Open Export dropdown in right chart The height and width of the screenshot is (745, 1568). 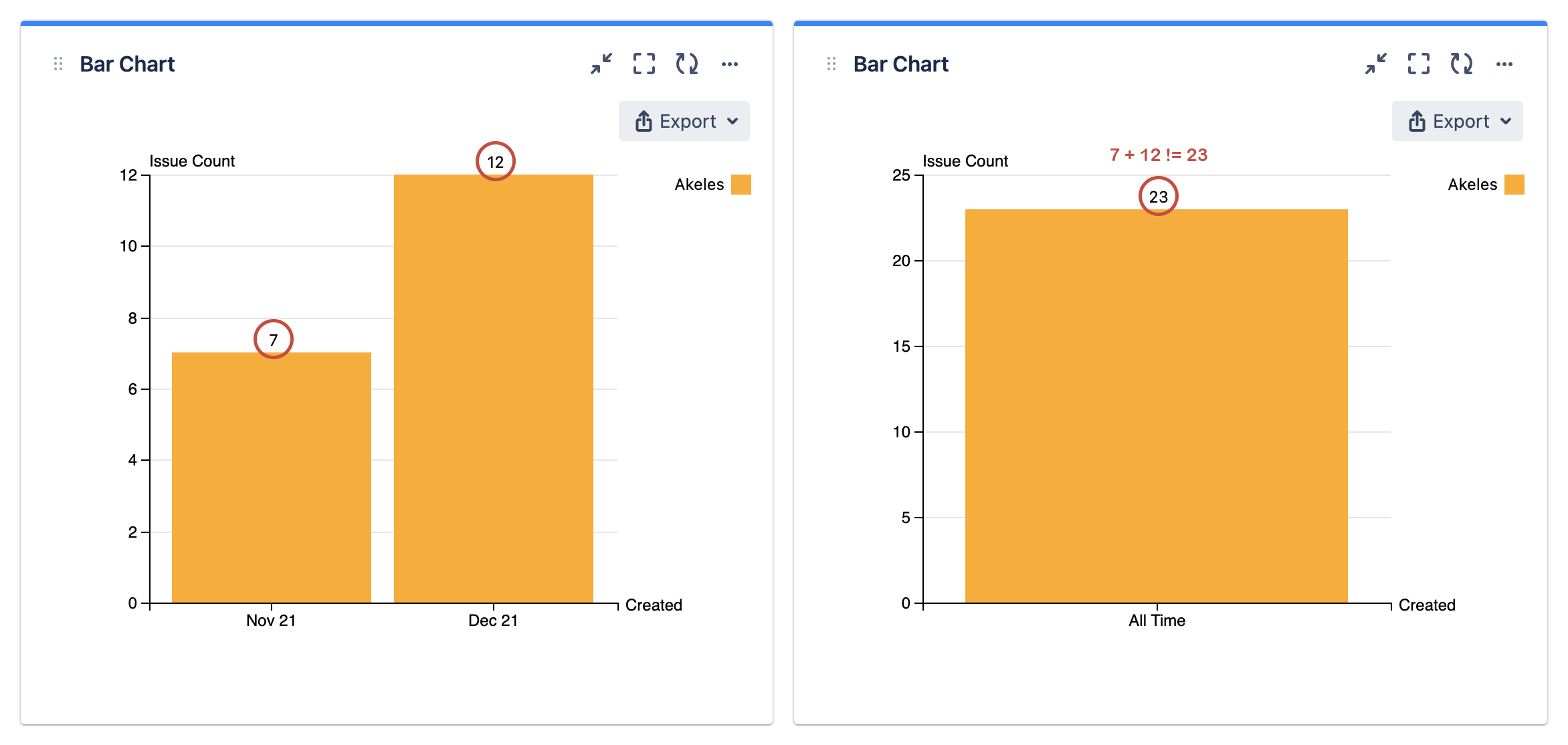pos(1458,121)
